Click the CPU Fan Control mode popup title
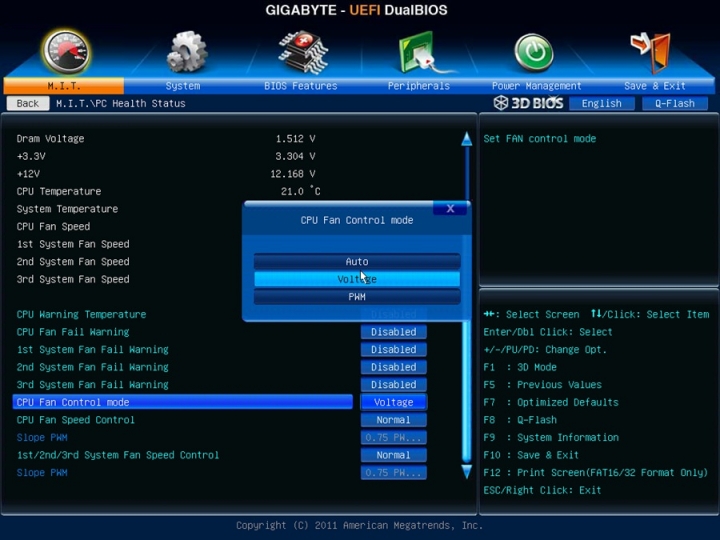Screen dimensions: 720x540 357,220
